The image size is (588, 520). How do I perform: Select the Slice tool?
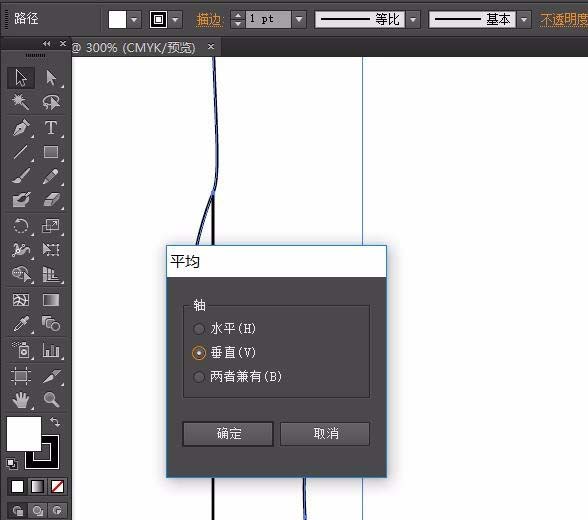click(51, 375)
